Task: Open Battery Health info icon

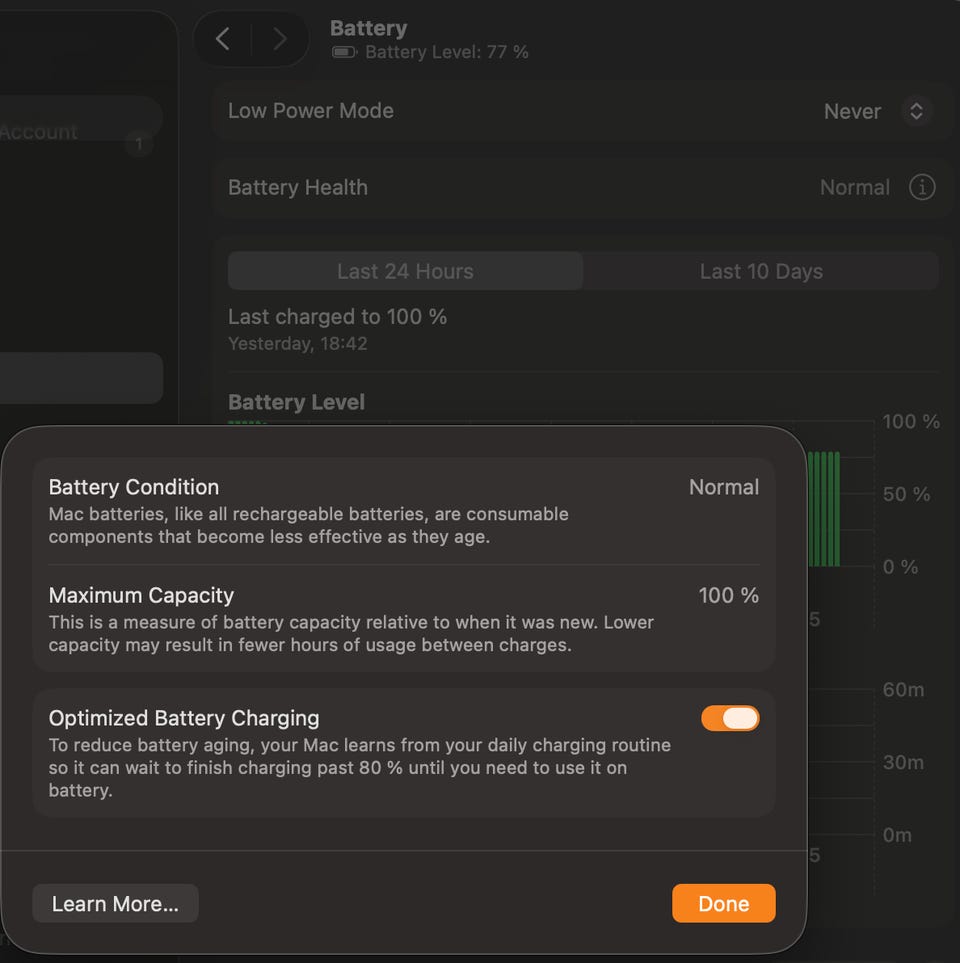Action: [x=921, y=187]
